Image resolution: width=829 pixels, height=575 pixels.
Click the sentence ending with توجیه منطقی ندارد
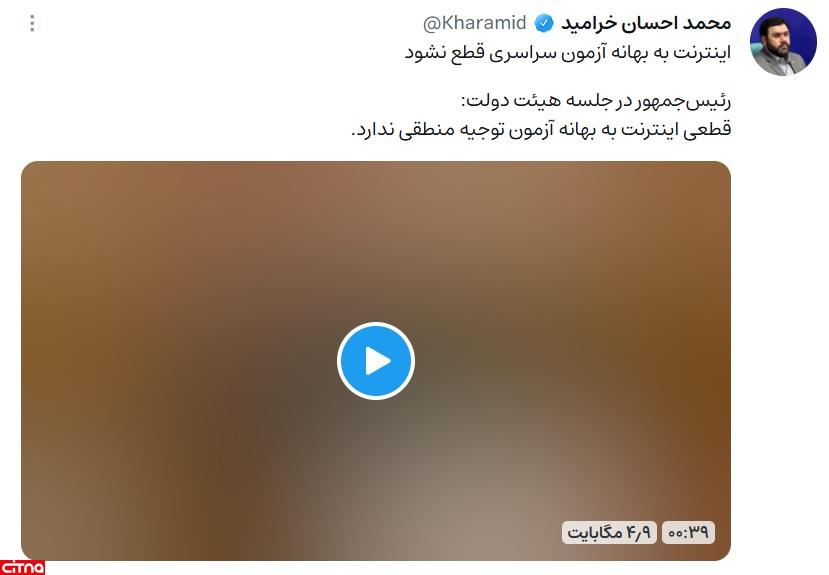coord(541,129)
